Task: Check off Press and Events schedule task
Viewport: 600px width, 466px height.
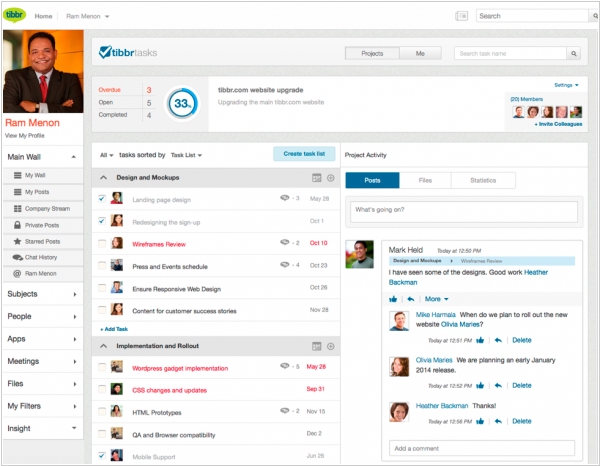Action: pyautogui.click(x=102, y=265)
